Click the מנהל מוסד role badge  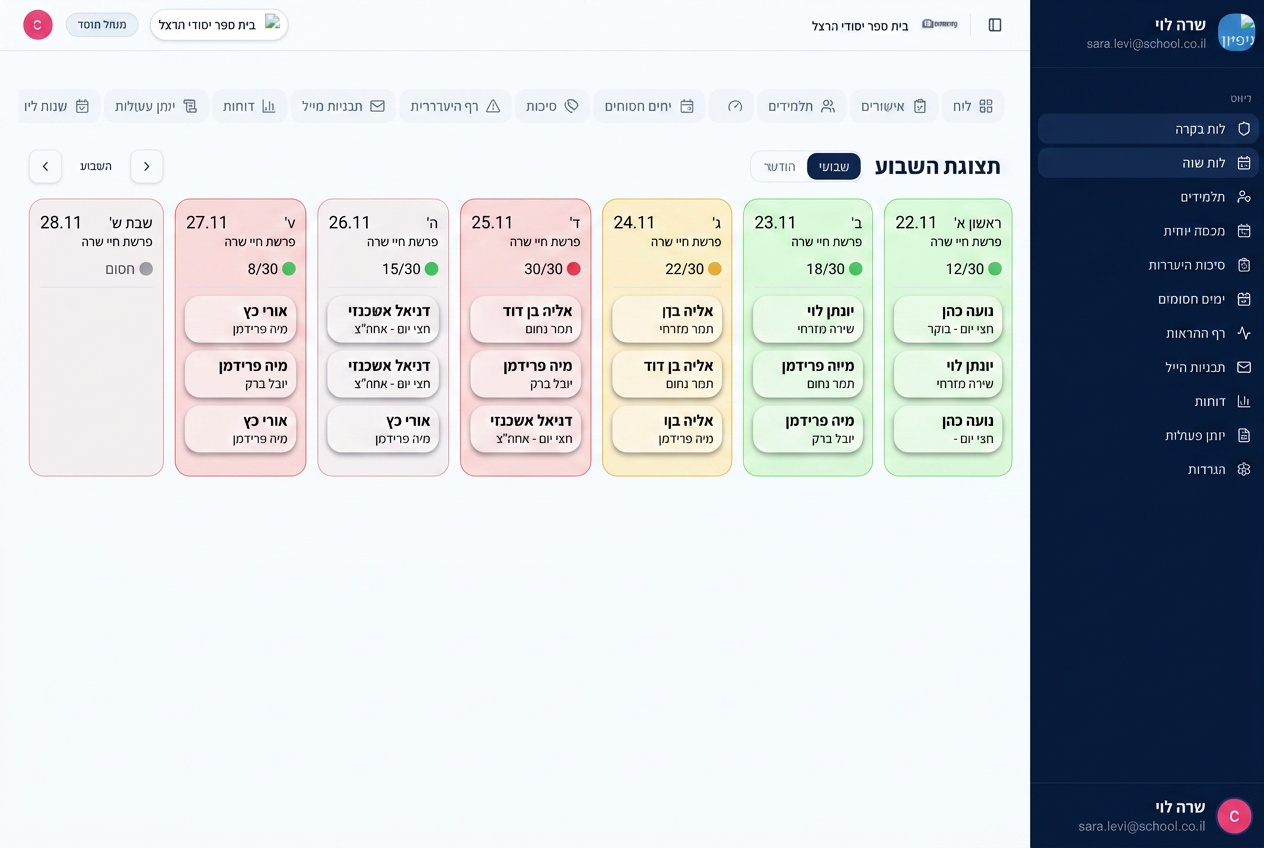click(102, 25)
